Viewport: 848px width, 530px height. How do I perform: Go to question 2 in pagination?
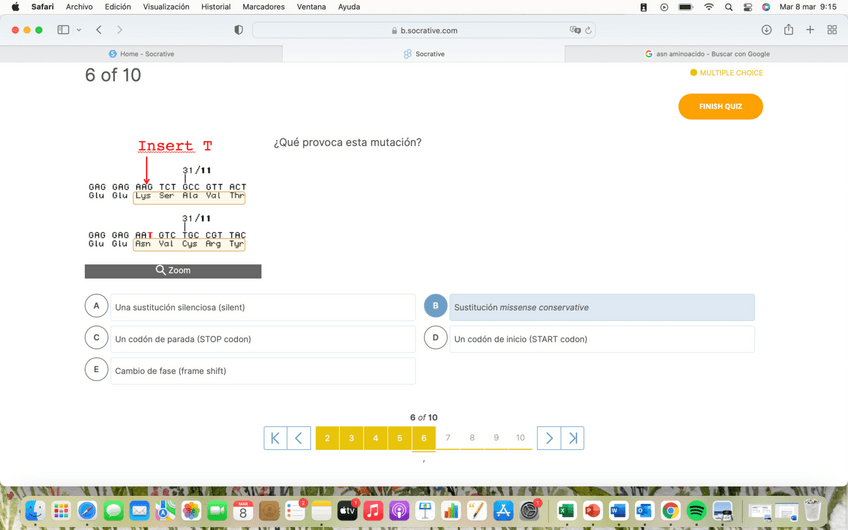point(327,438)
